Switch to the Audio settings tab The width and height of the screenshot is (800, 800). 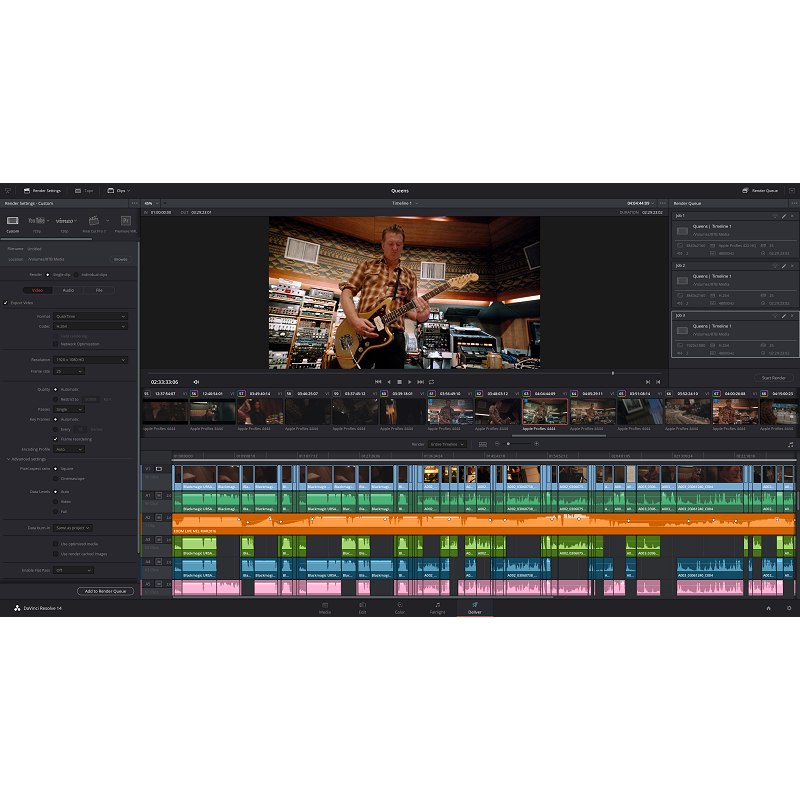68,290
